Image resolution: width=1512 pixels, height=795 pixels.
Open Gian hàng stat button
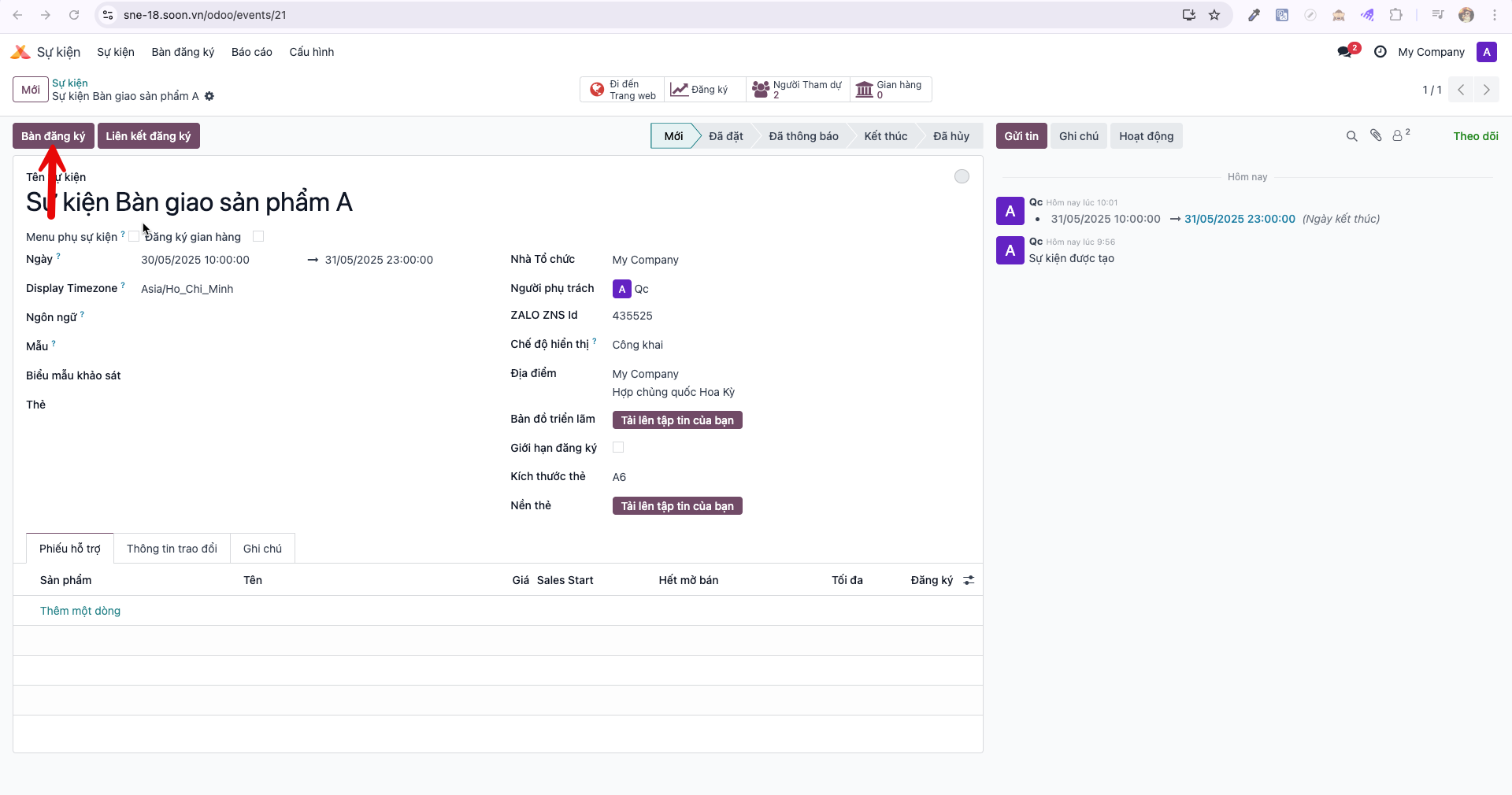point(891,90)
